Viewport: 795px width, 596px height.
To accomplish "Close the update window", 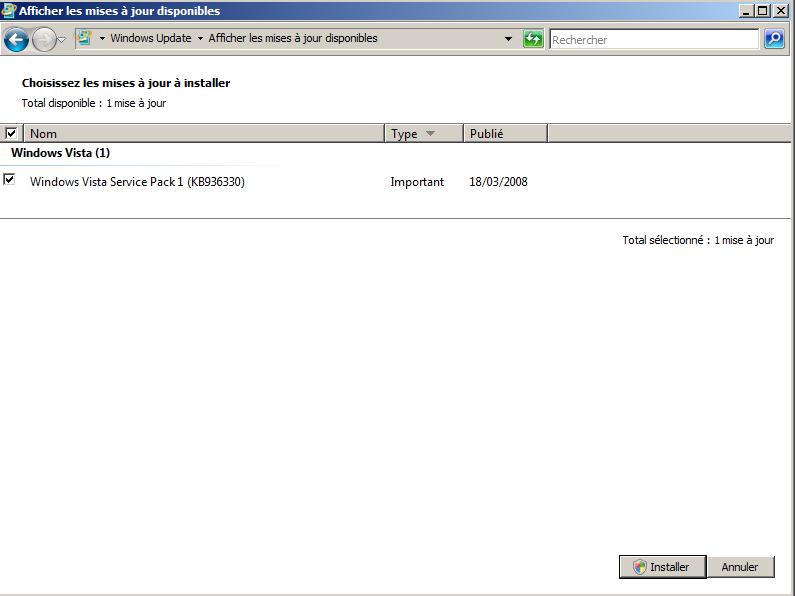I will coord(781,11).
